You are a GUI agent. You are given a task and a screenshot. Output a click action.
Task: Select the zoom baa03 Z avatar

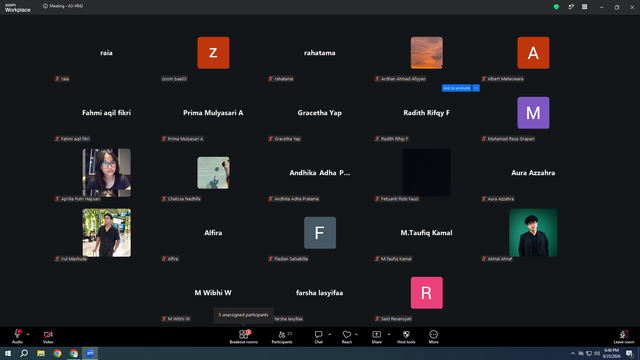[213, 53]
